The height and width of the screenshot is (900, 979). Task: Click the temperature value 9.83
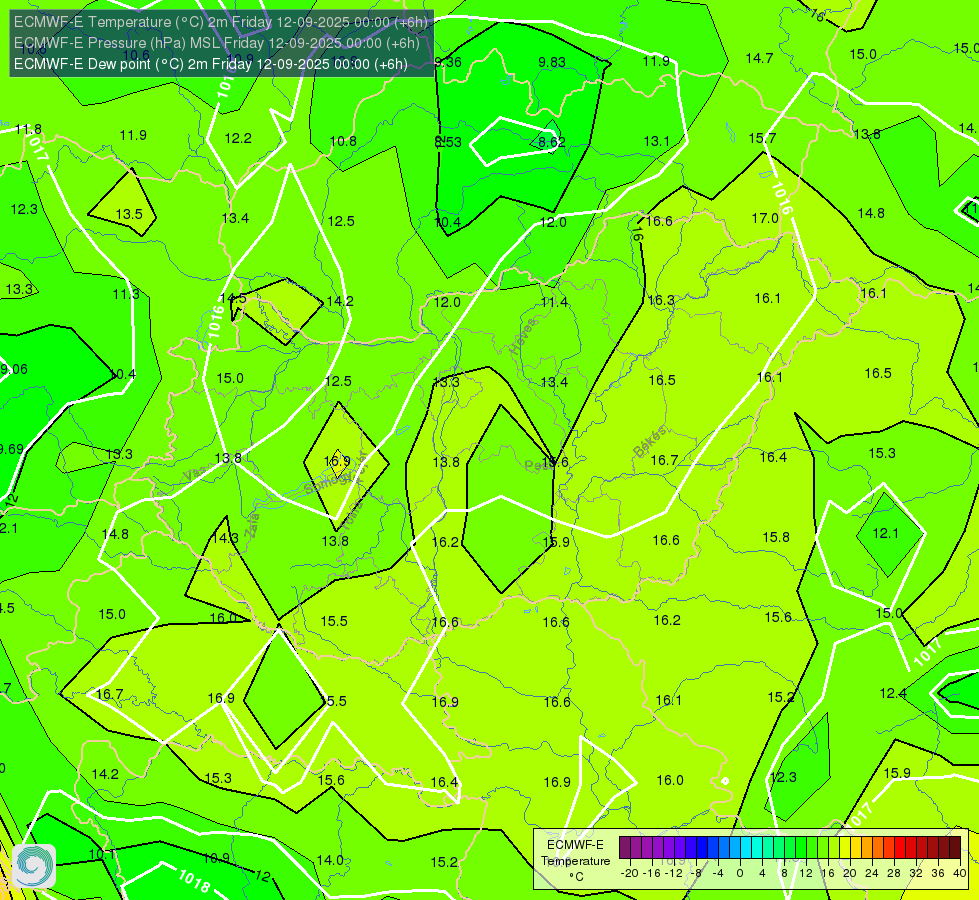click(552, 62)
